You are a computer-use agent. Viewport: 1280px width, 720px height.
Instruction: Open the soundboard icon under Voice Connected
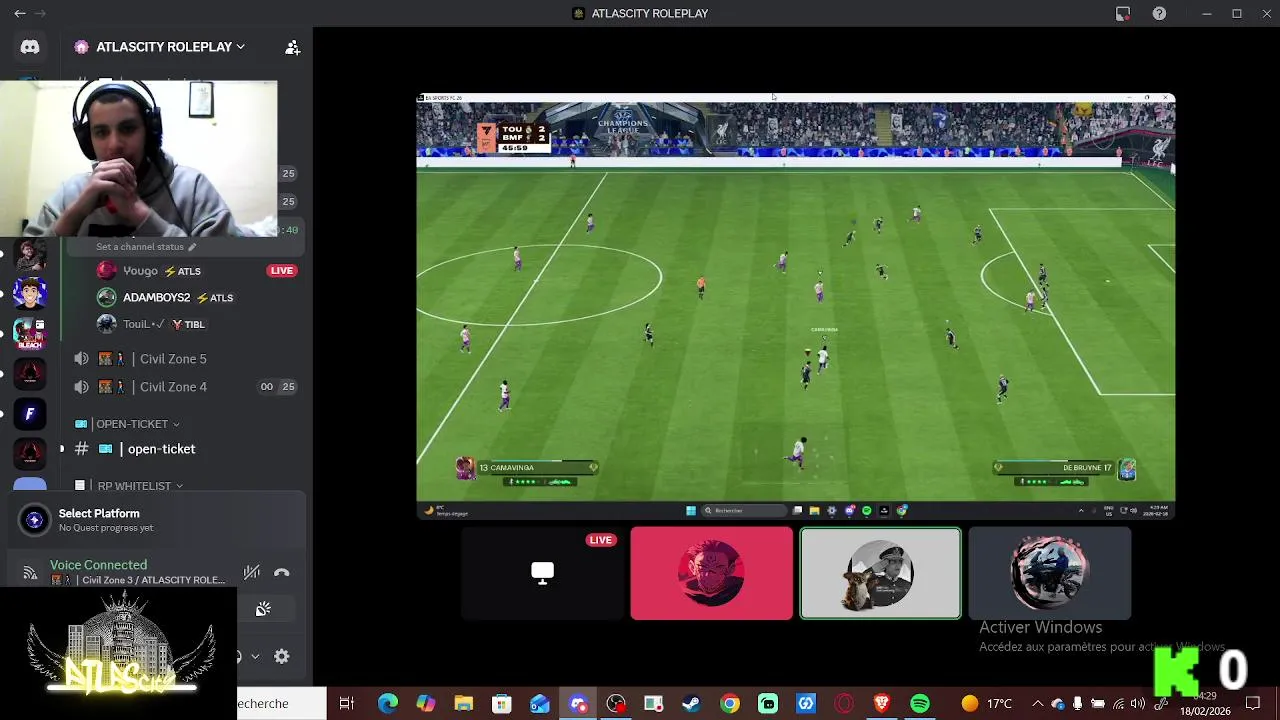pyautogui.click(x=263, y=609)
